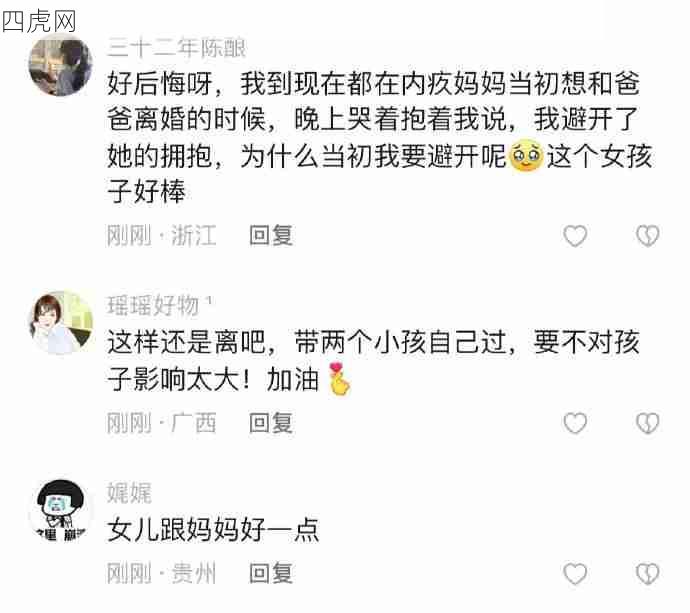
Task: Like the 瑶瑶好物 comment heart icon
Action: click(575, 423)
